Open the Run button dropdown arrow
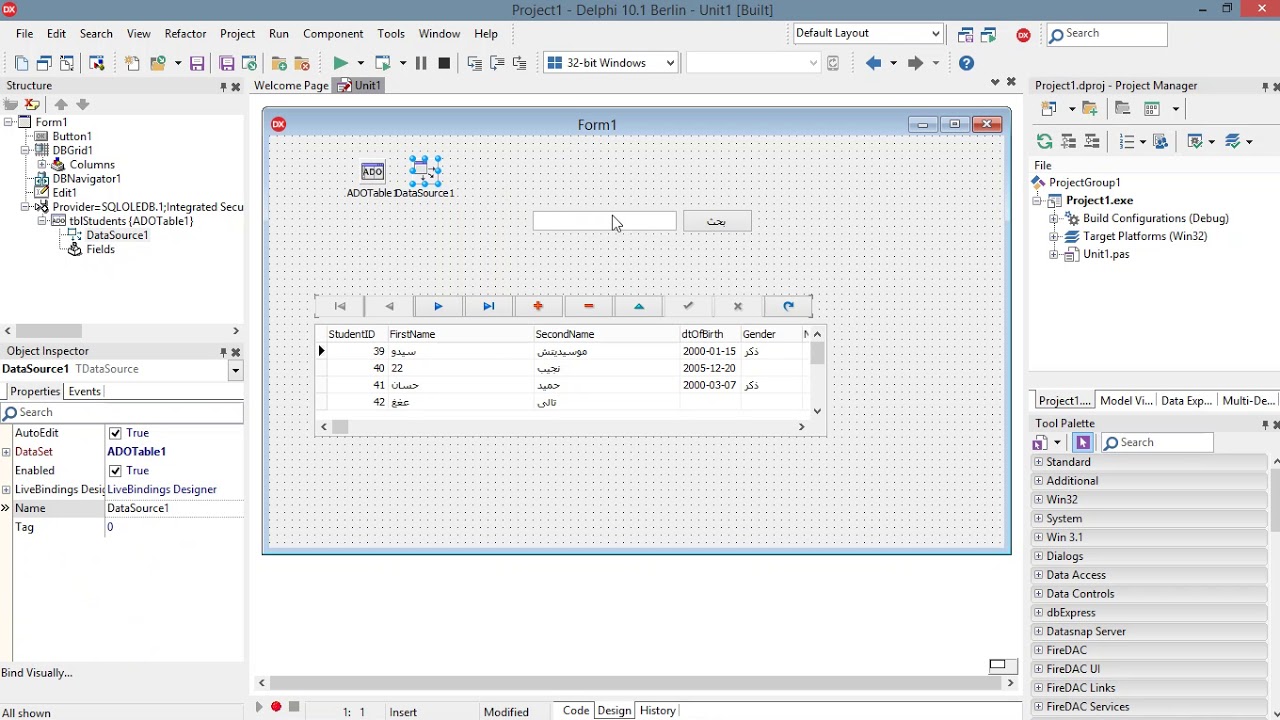1280x720 pixels. [x=360, y=63]
